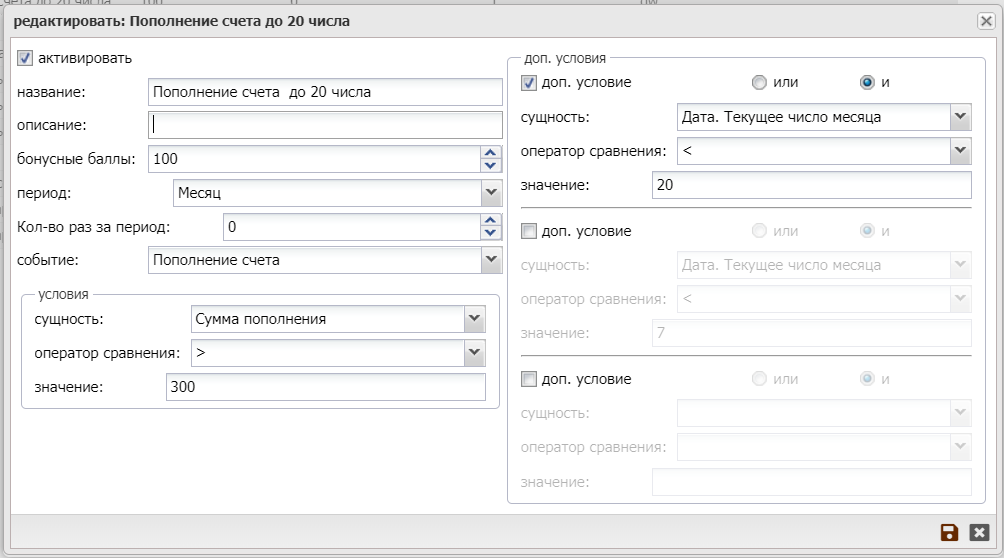Expand the 'событие' dropdown list
Image resolution: width=1004 pixels, height=558 pixels.
[x=490, y=260]
